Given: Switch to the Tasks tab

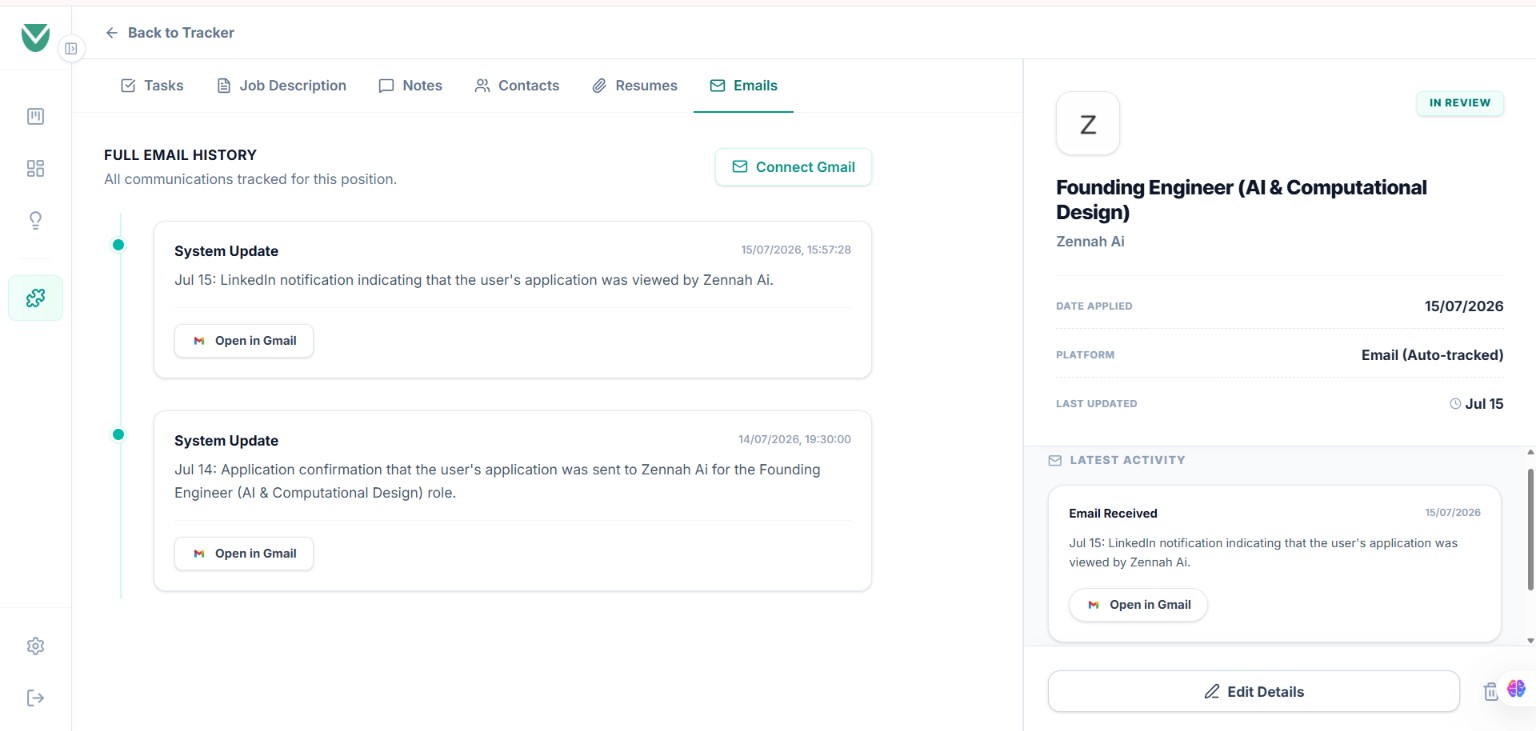Looking at the screenshot, I should [x=152, y=85].
